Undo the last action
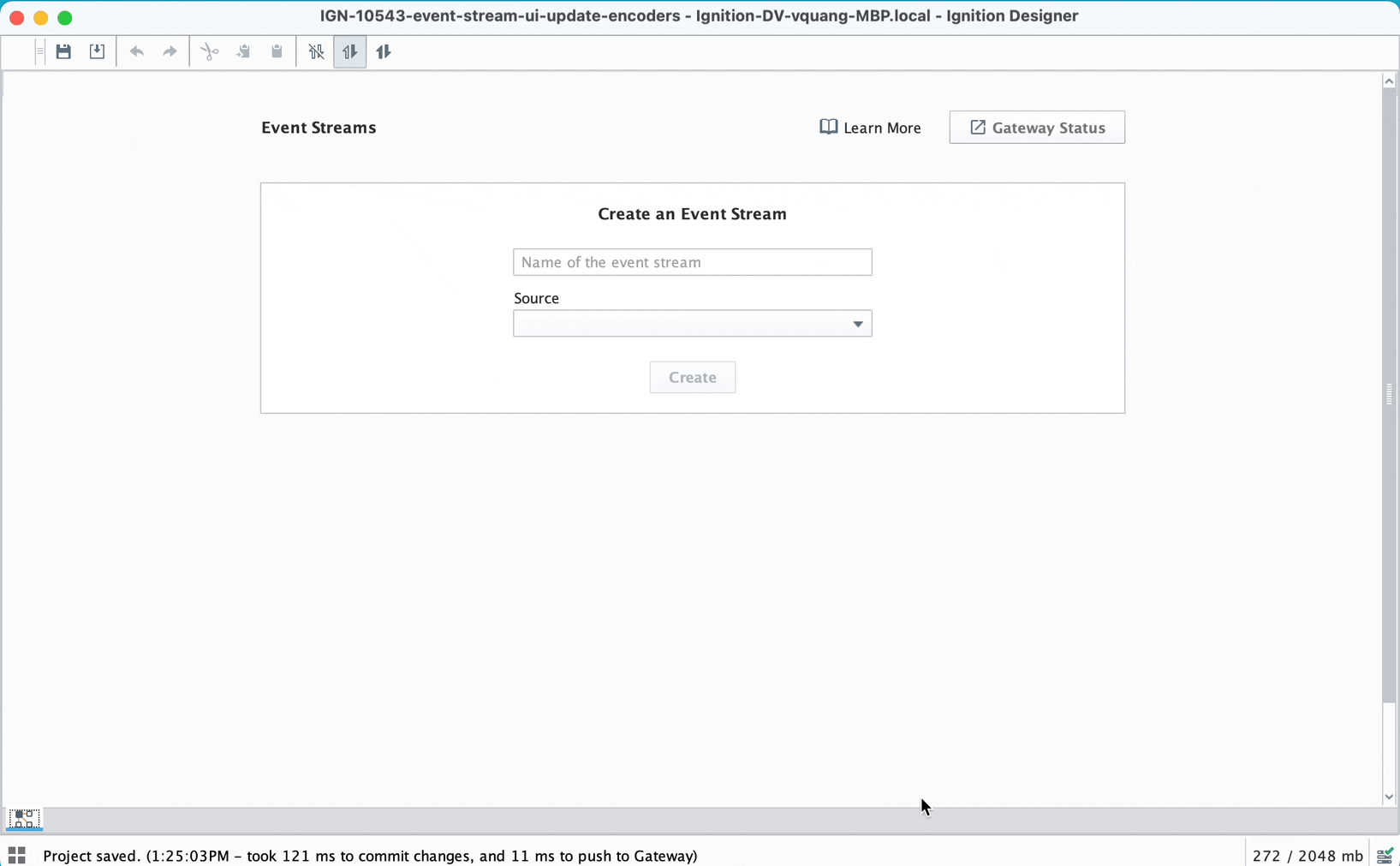This screenshot has height=866, width=1400. coord(137,51)
